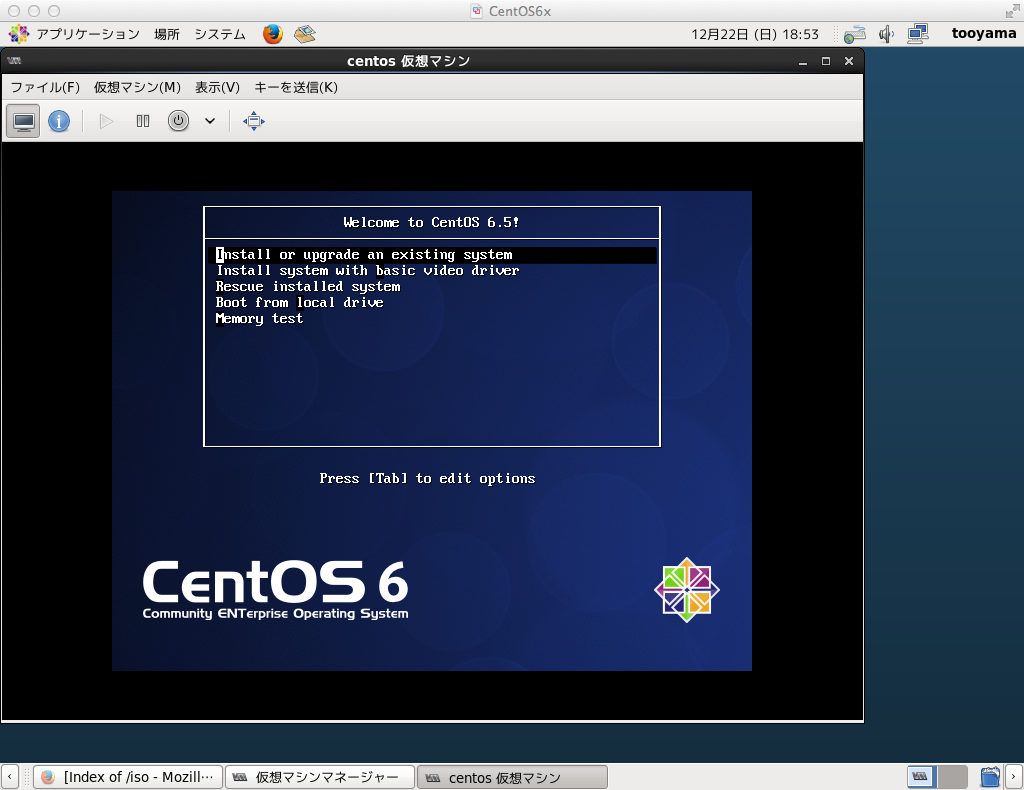Switch to Index of /iso Mozilla taskbar window
The image size is (1024, 790).
pos(128,777)
